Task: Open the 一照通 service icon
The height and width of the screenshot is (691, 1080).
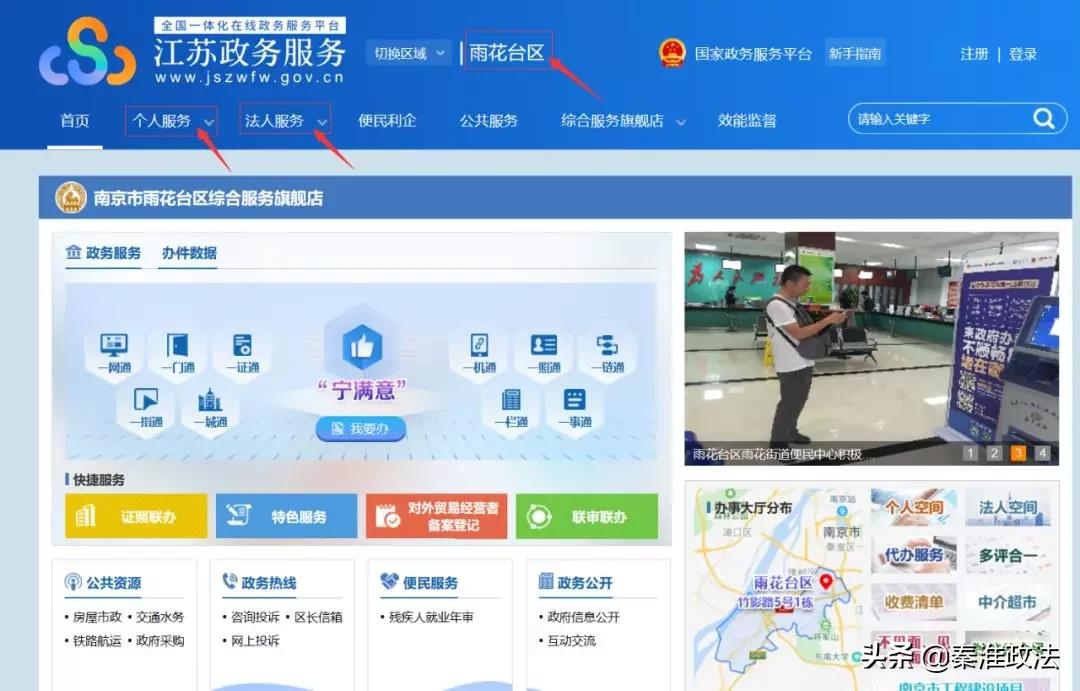Action: [544, 352]
